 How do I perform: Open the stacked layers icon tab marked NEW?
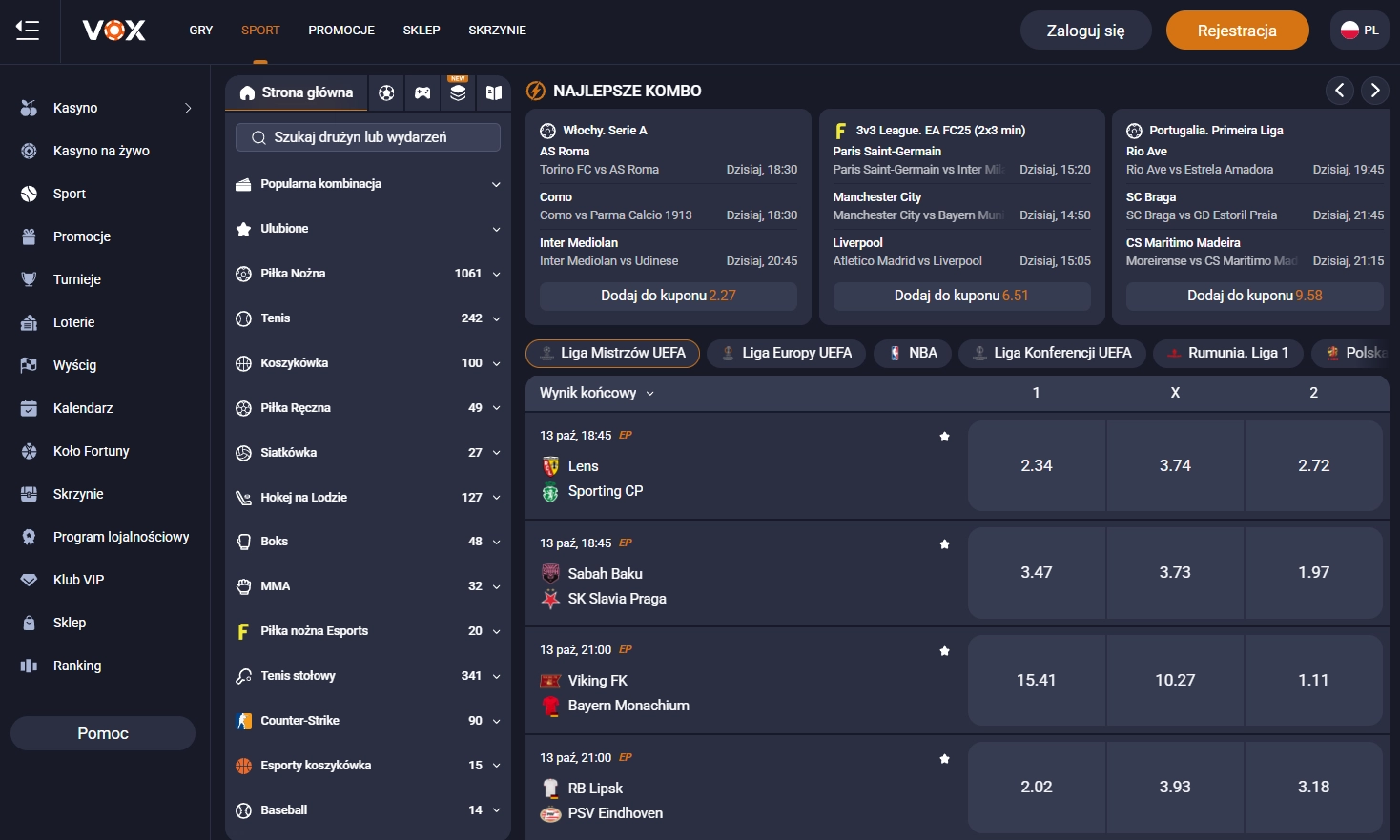(x=459, y=92)
